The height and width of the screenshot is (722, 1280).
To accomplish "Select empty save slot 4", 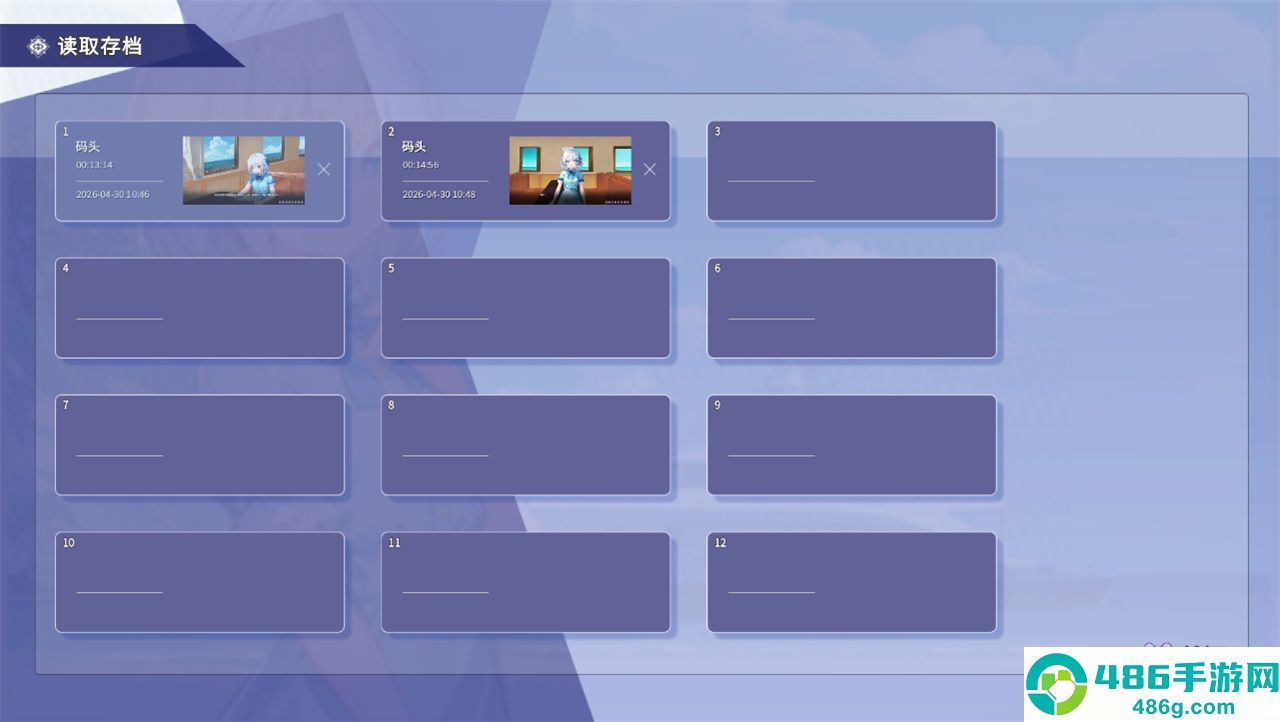I will (200, 308).
